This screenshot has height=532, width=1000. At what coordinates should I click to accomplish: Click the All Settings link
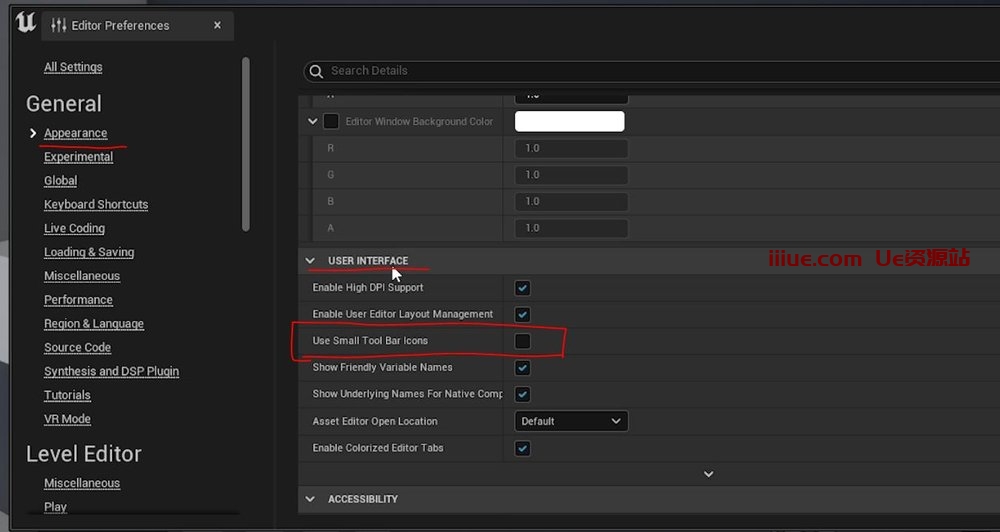tap(73, 67)
